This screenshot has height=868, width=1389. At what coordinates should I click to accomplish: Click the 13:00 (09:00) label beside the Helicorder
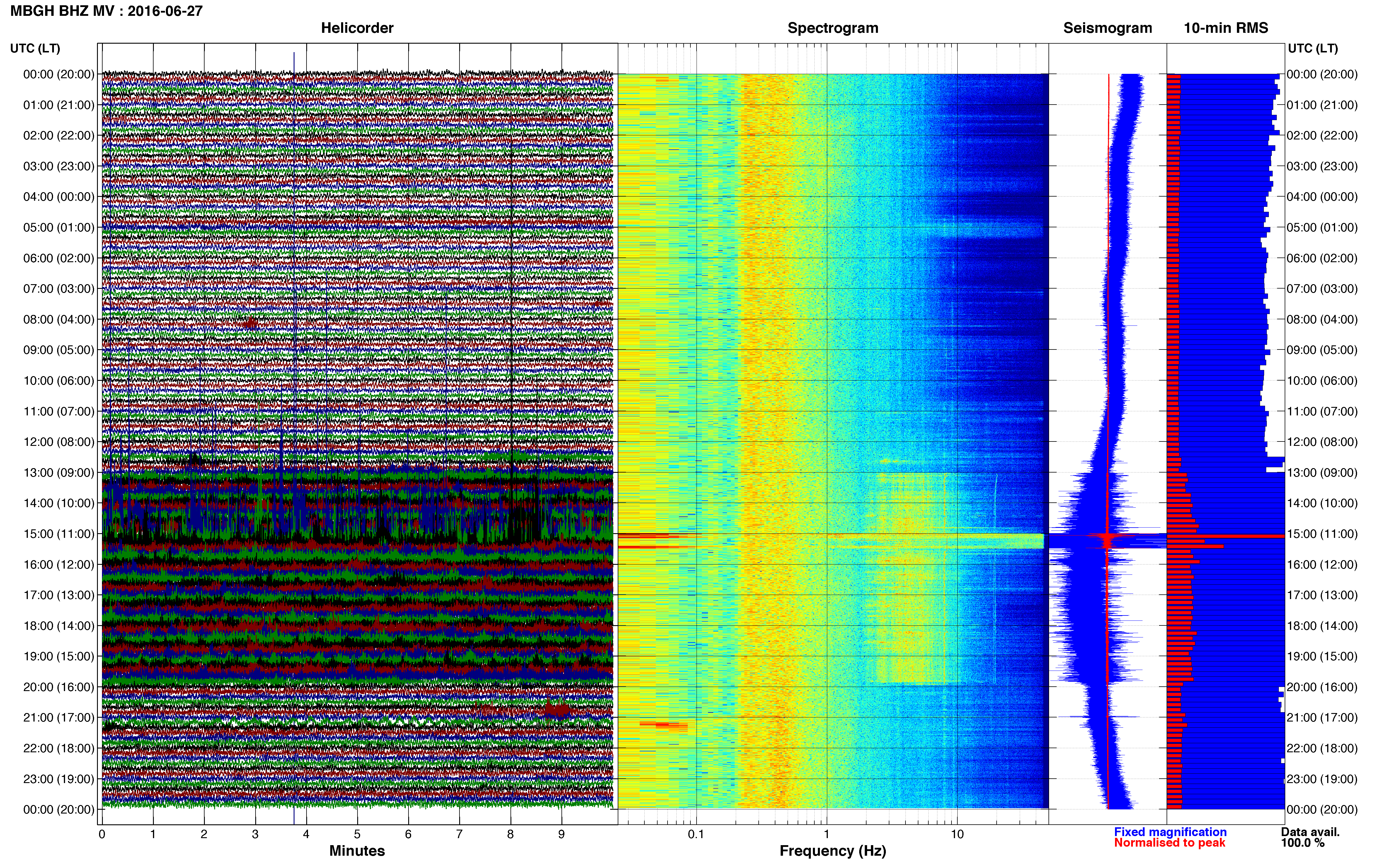59,473
